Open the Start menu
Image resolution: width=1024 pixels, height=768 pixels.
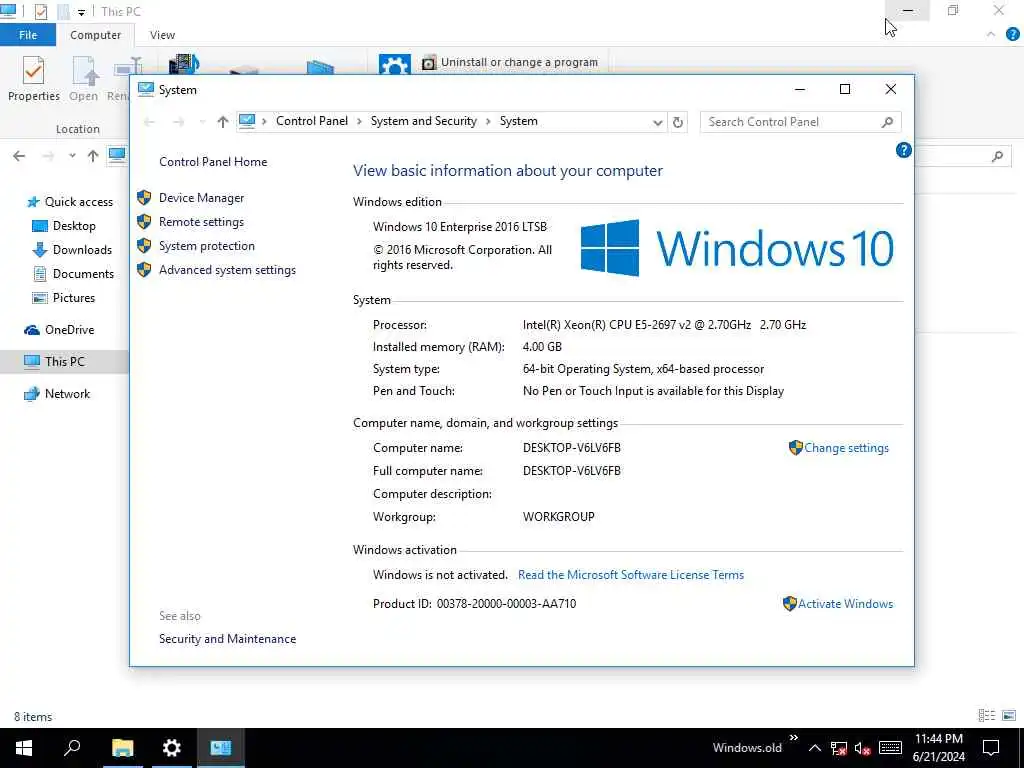tap(24, 748)
